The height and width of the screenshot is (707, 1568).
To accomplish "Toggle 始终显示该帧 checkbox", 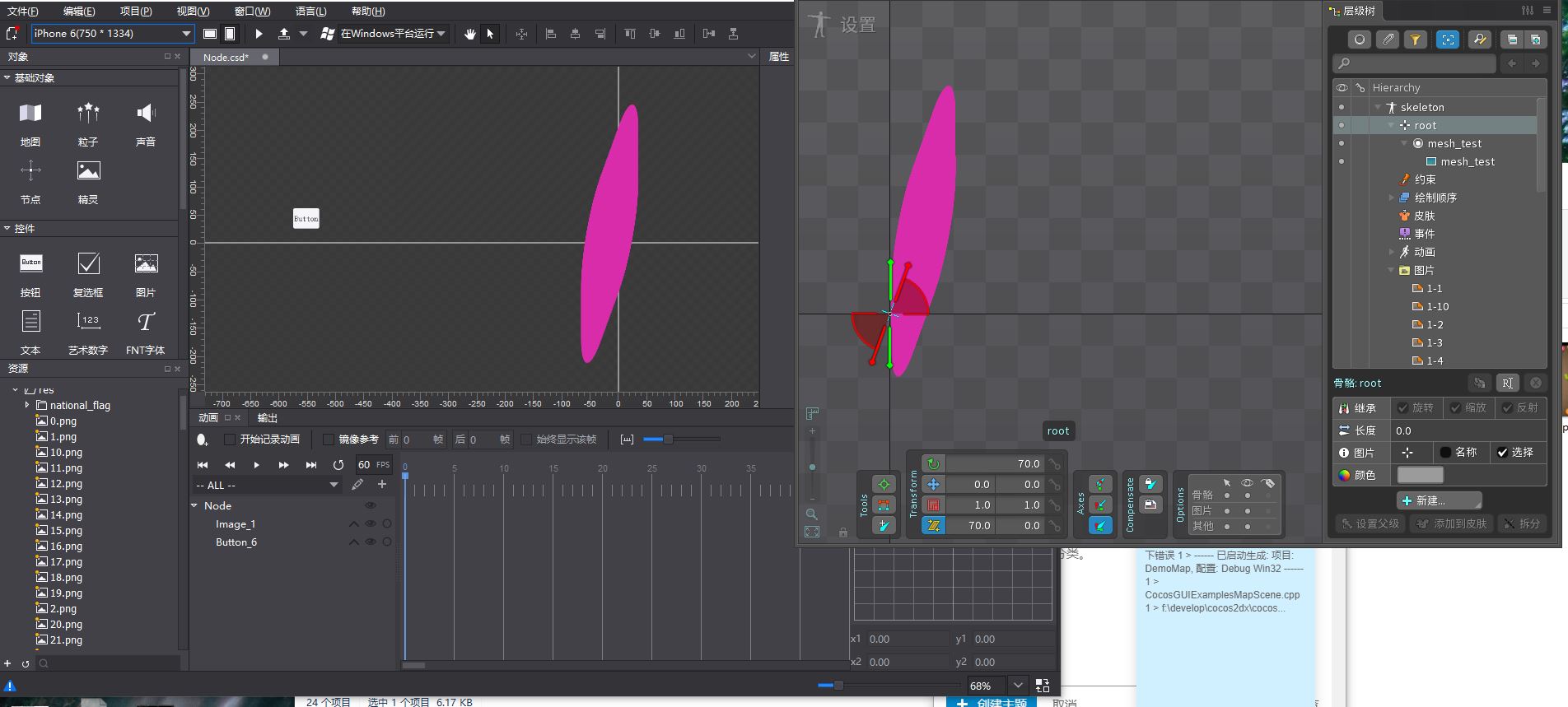I will coord(526,440).
